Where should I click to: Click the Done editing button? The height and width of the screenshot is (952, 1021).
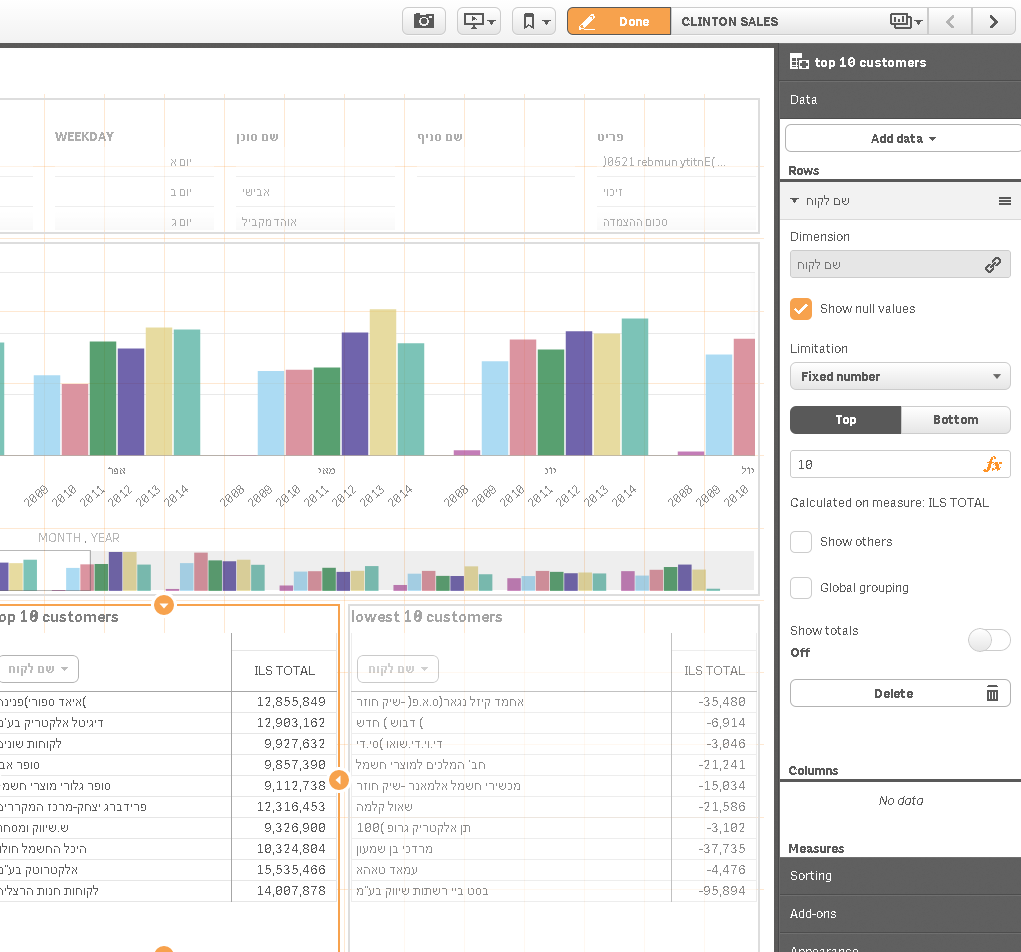tap(619, 21)
